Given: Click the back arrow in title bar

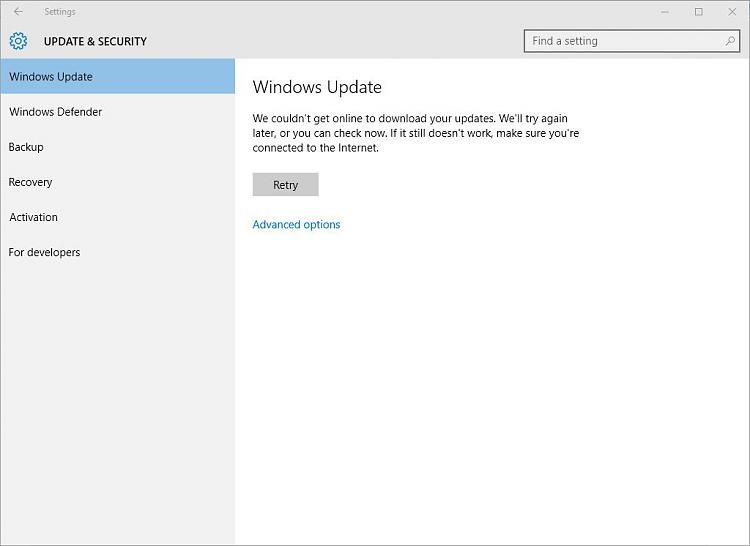Looking at the screenshot, I should pos(18,11).
